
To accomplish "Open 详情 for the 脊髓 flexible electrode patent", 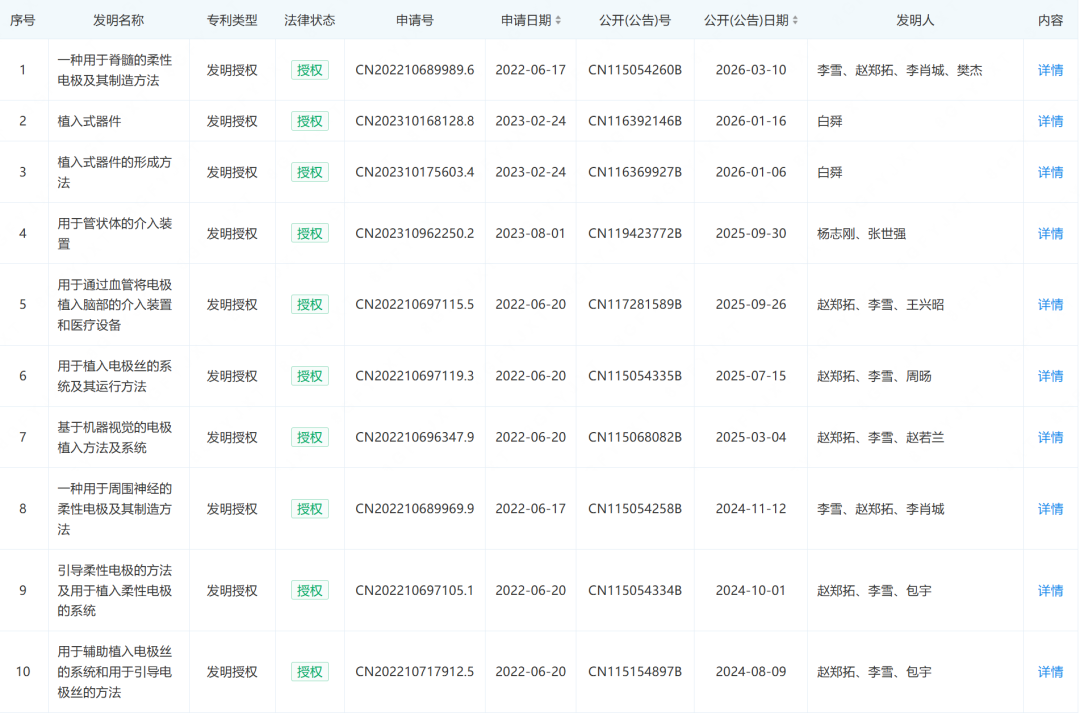I will point(1050,70).
